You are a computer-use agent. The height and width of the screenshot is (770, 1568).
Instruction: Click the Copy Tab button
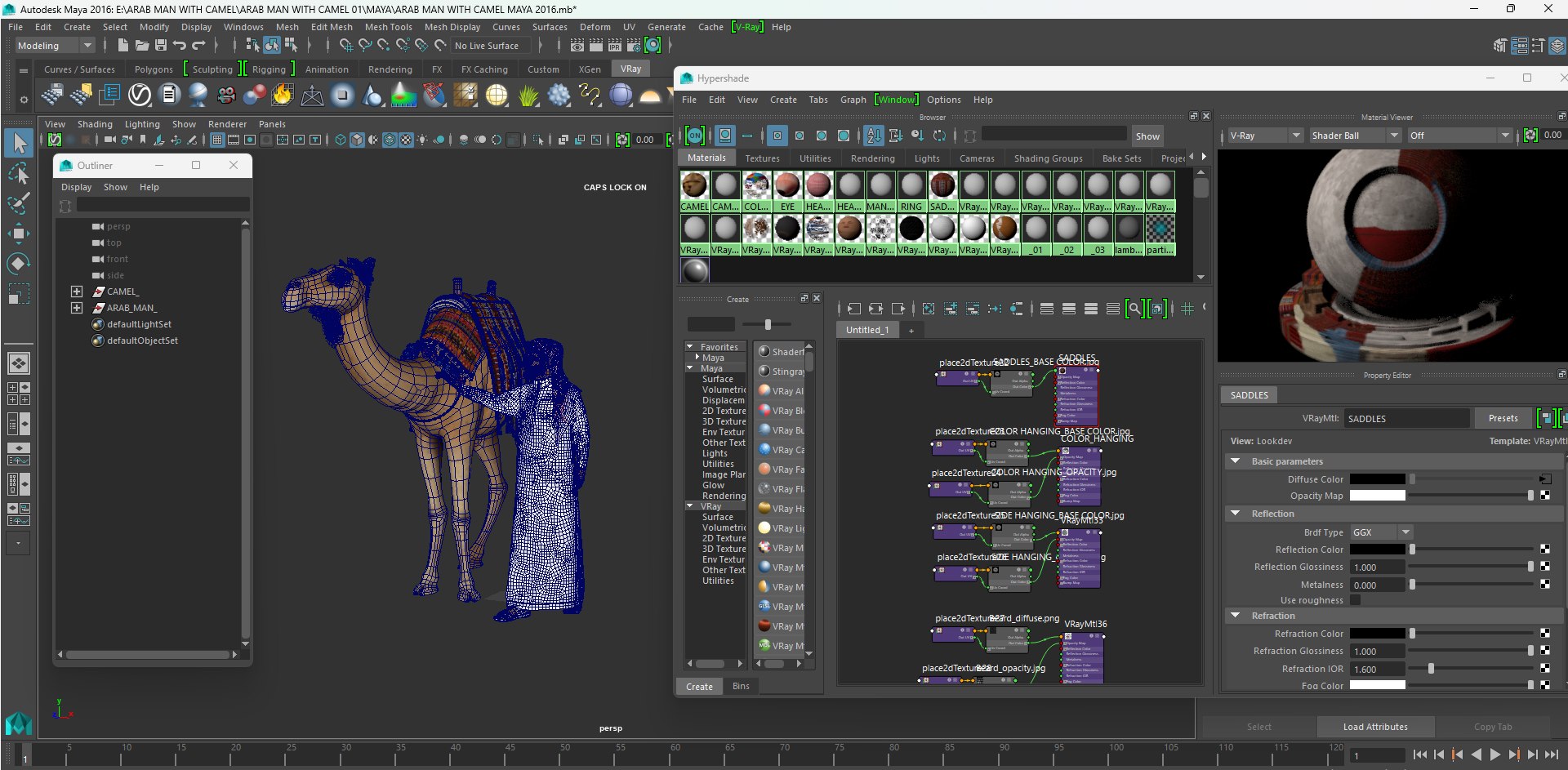point(1493,727)
